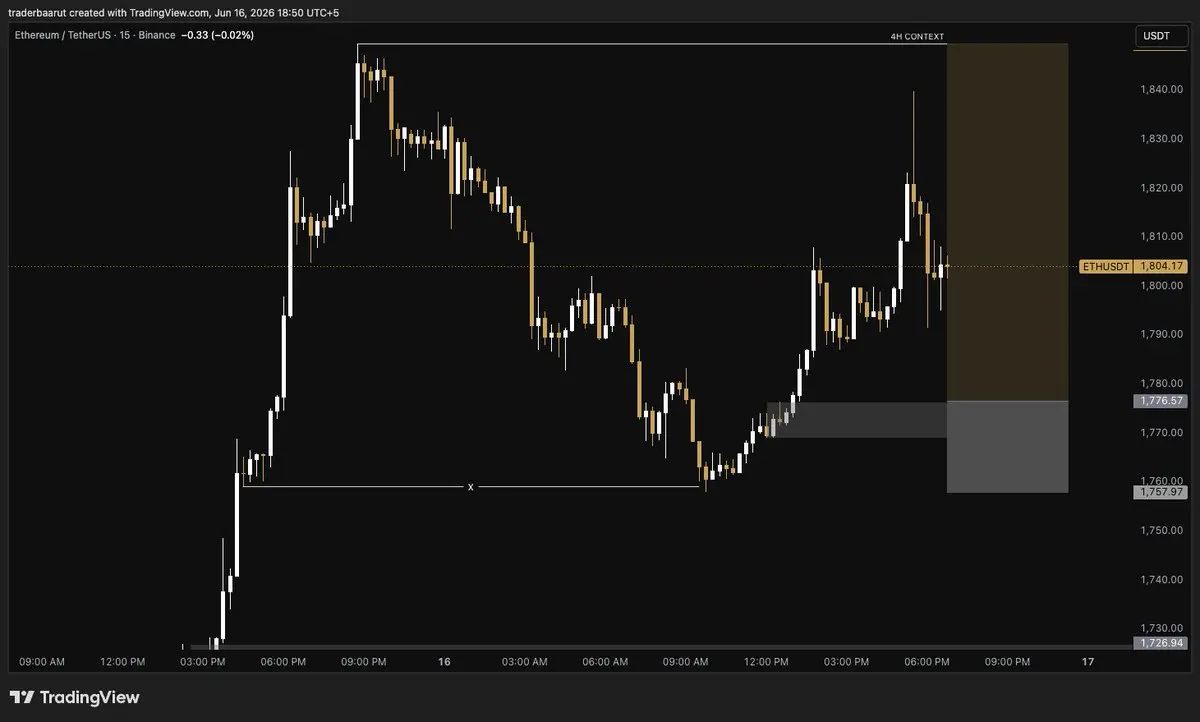Click the 16 date label on time axis
Screen dimensions: 1200x722
(x=444, y=662)
